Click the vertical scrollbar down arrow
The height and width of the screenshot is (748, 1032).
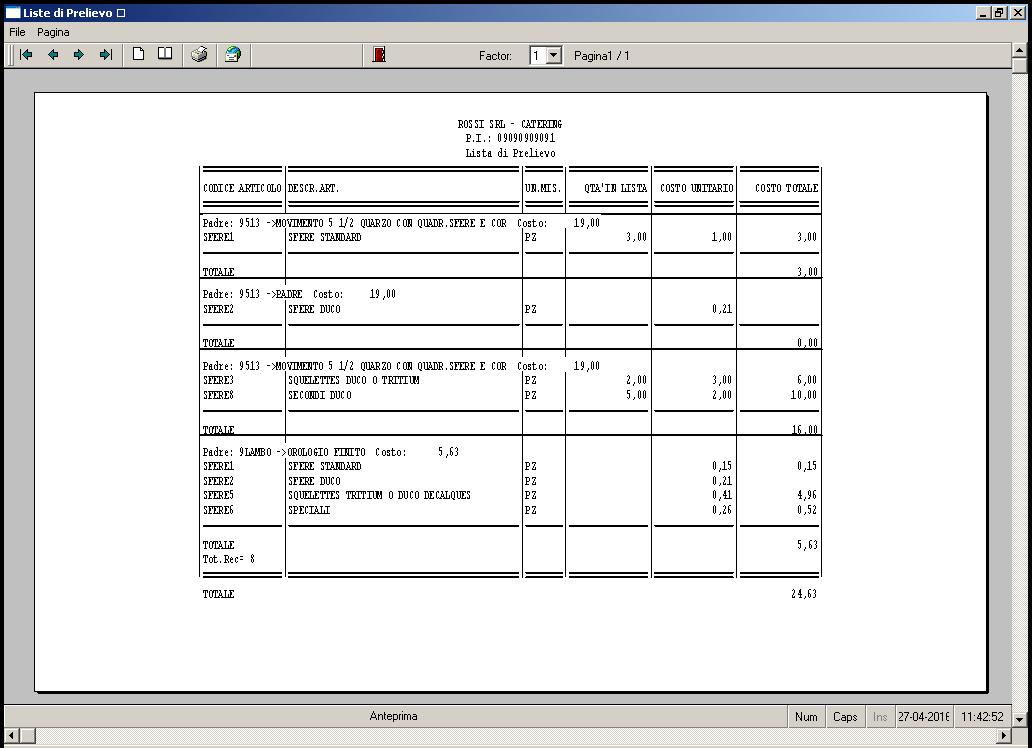click(1019, 719)
